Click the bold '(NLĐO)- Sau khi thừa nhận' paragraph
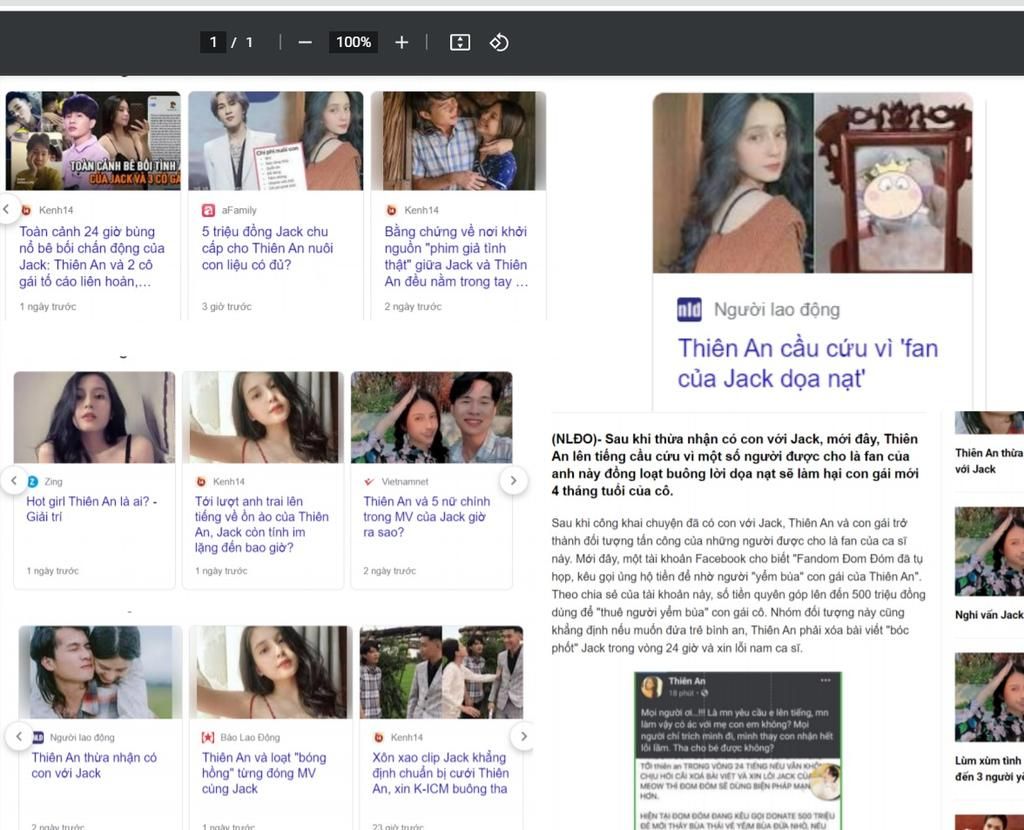Image resolution: width=1024 pixels, height=830 pixels. pos(735,464)
